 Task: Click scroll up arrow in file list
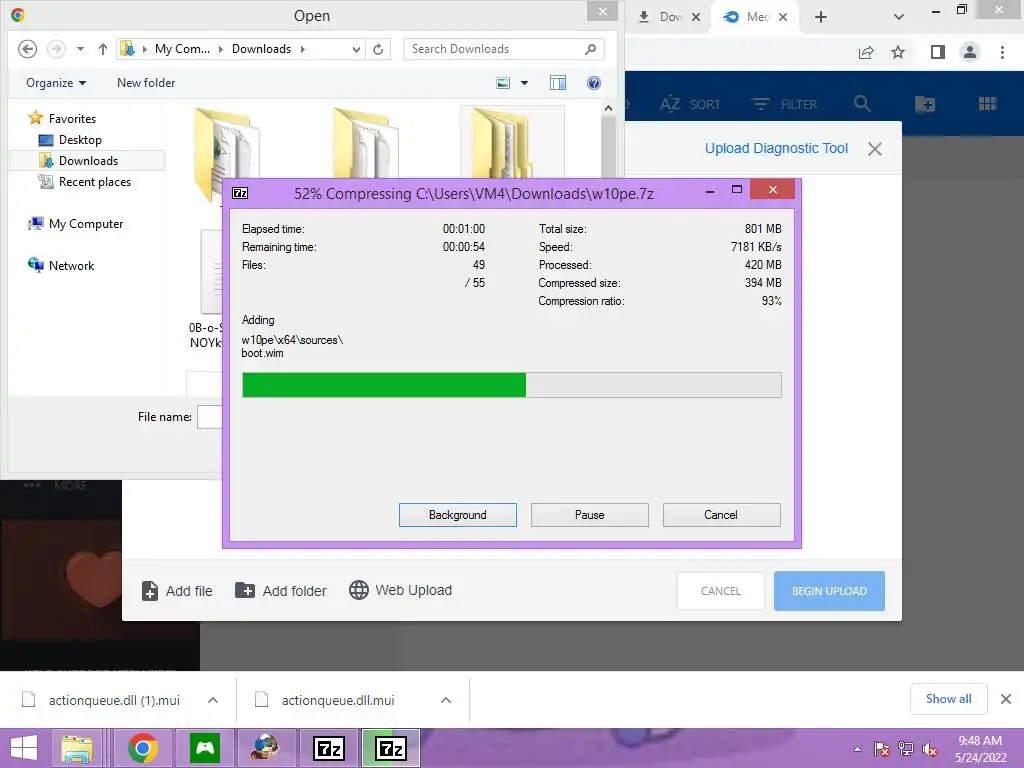(x=608, y=108)
